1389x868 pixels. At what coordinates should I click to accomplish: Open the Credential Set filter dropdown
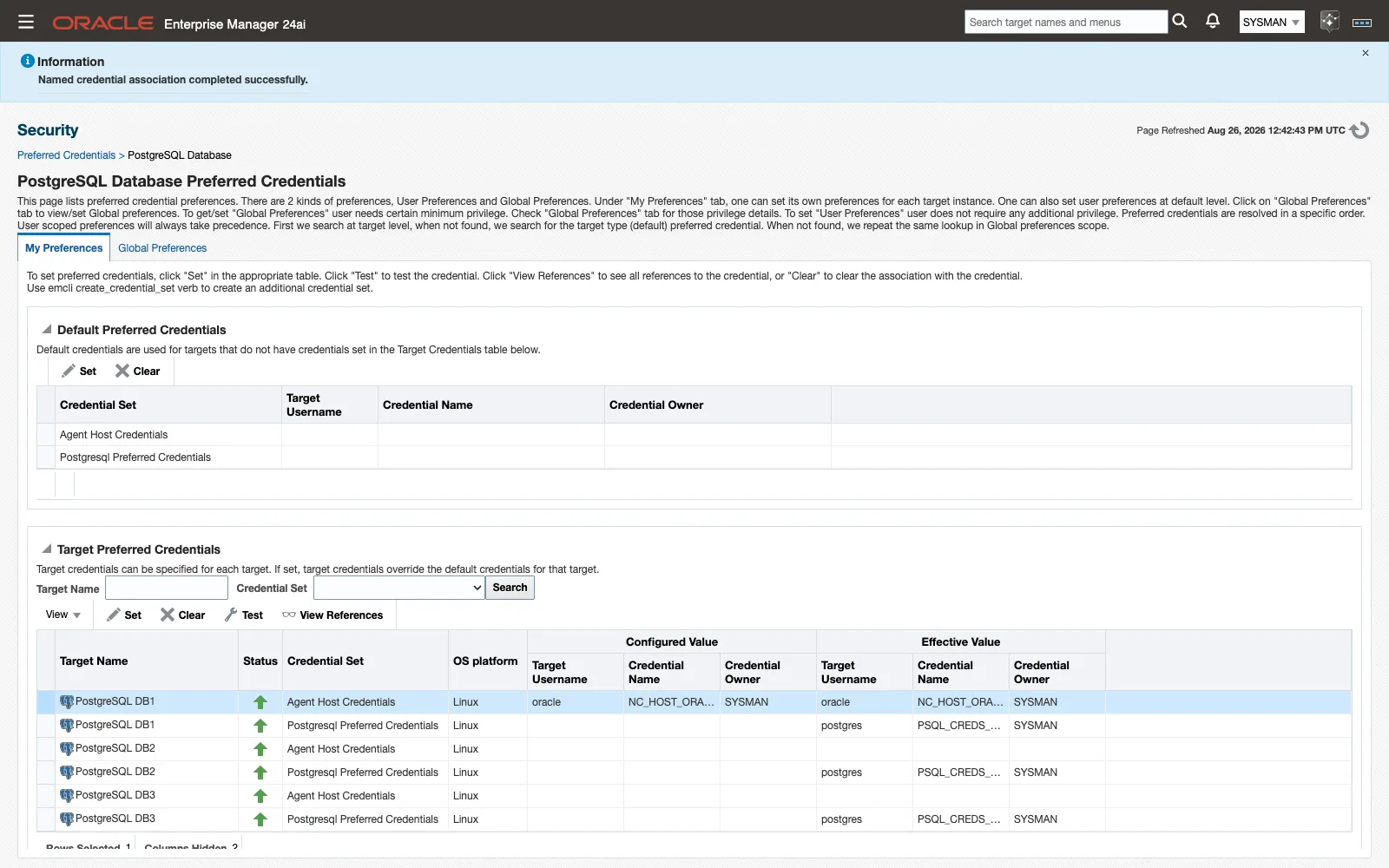[398, 589]
